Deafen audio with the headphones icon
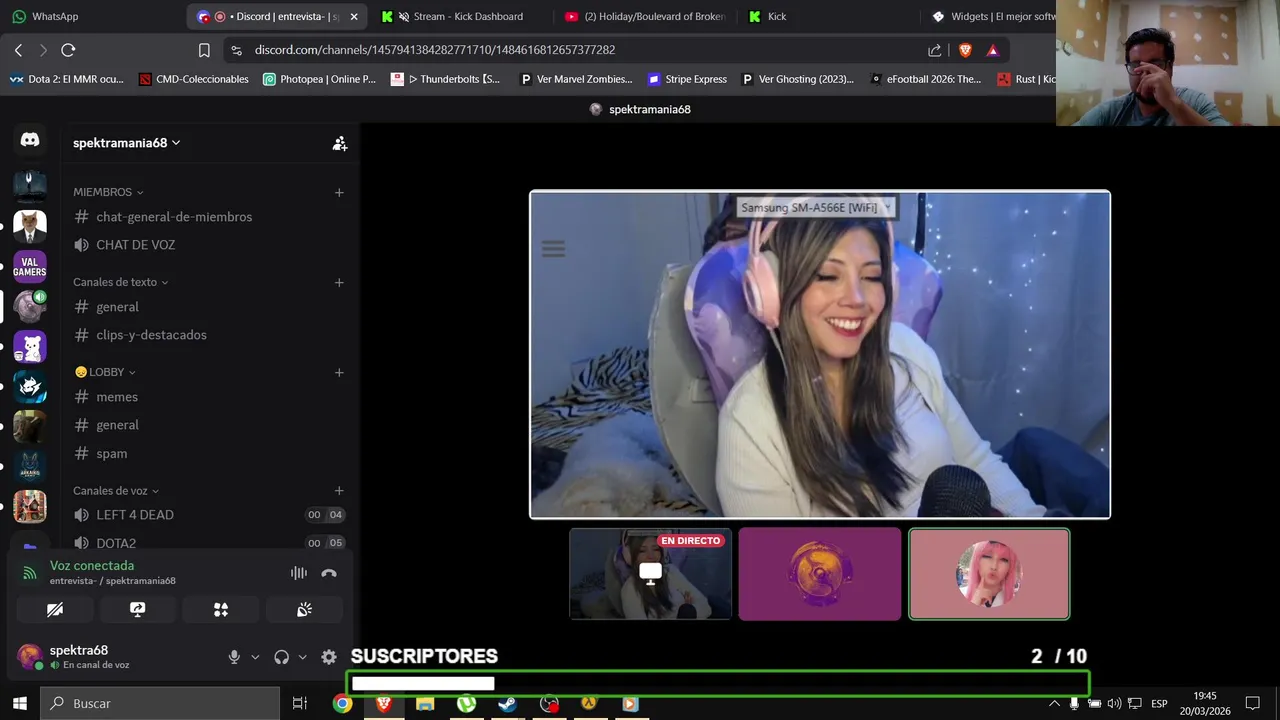 281,657
